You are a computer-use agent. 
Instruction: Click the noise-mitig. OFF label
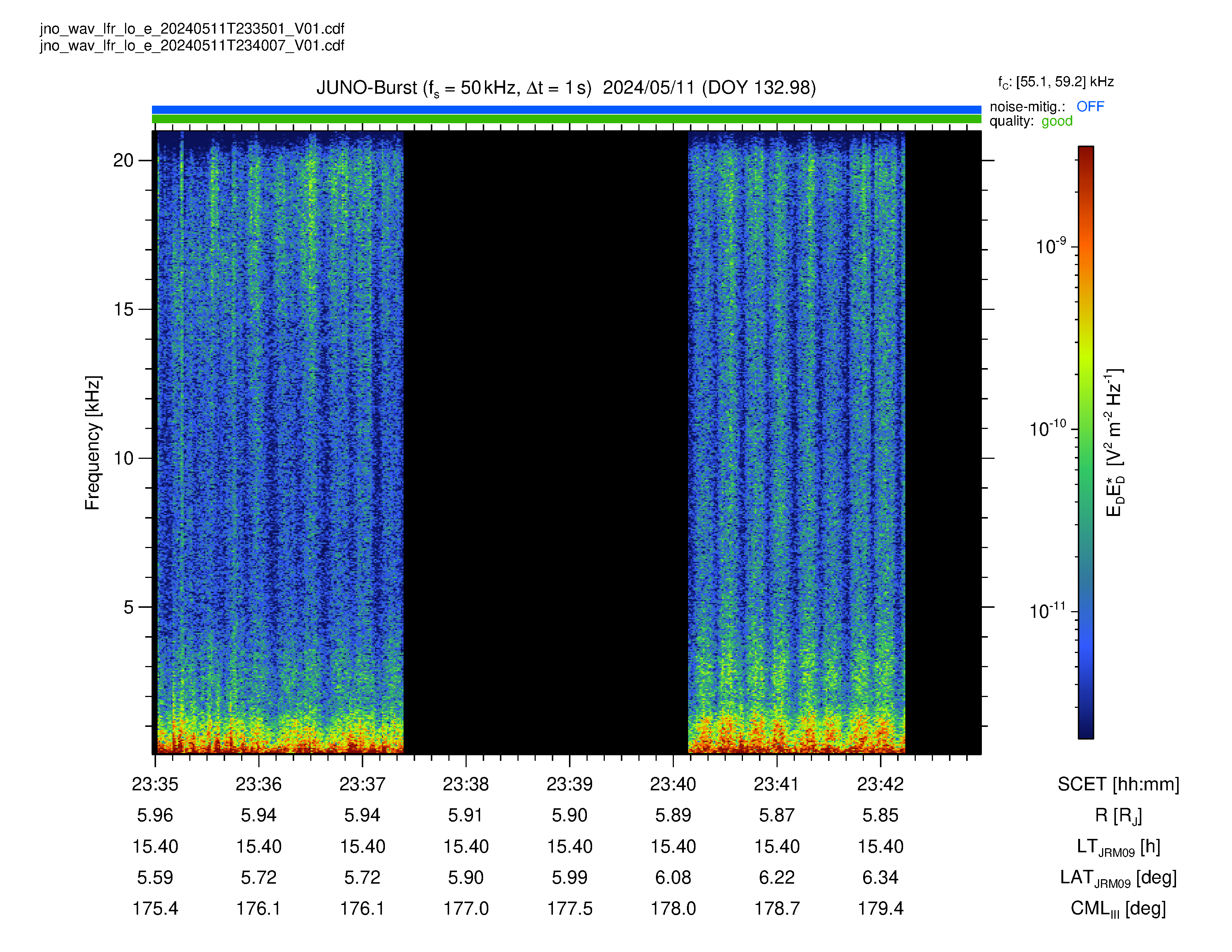tap(1047, 107)
